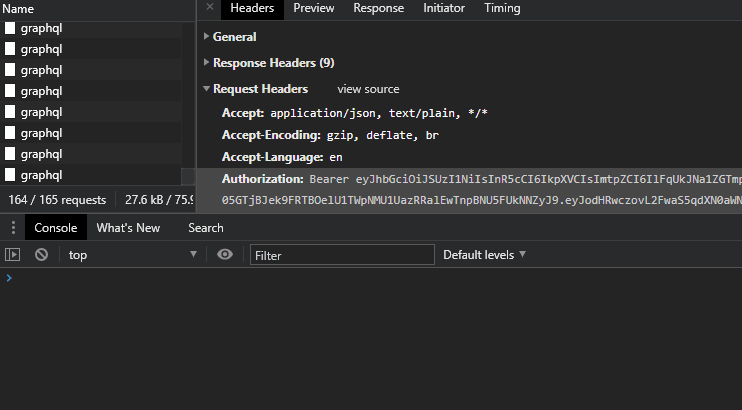Open the Search drawer tab
The width and height of the screenshot is (742, 410).
(x=206, y=228)
